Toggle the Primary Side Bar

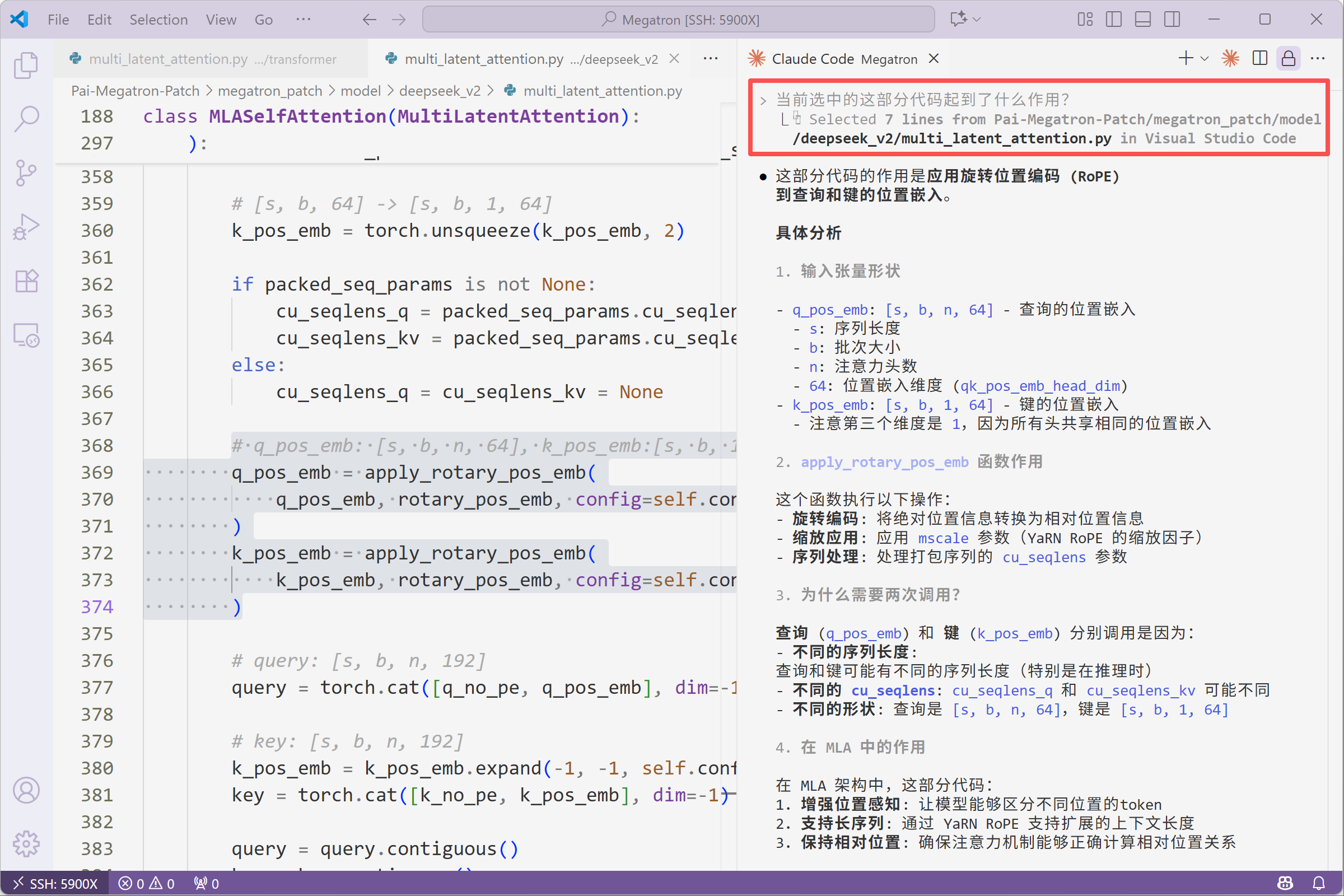(x=1114, y=20)
